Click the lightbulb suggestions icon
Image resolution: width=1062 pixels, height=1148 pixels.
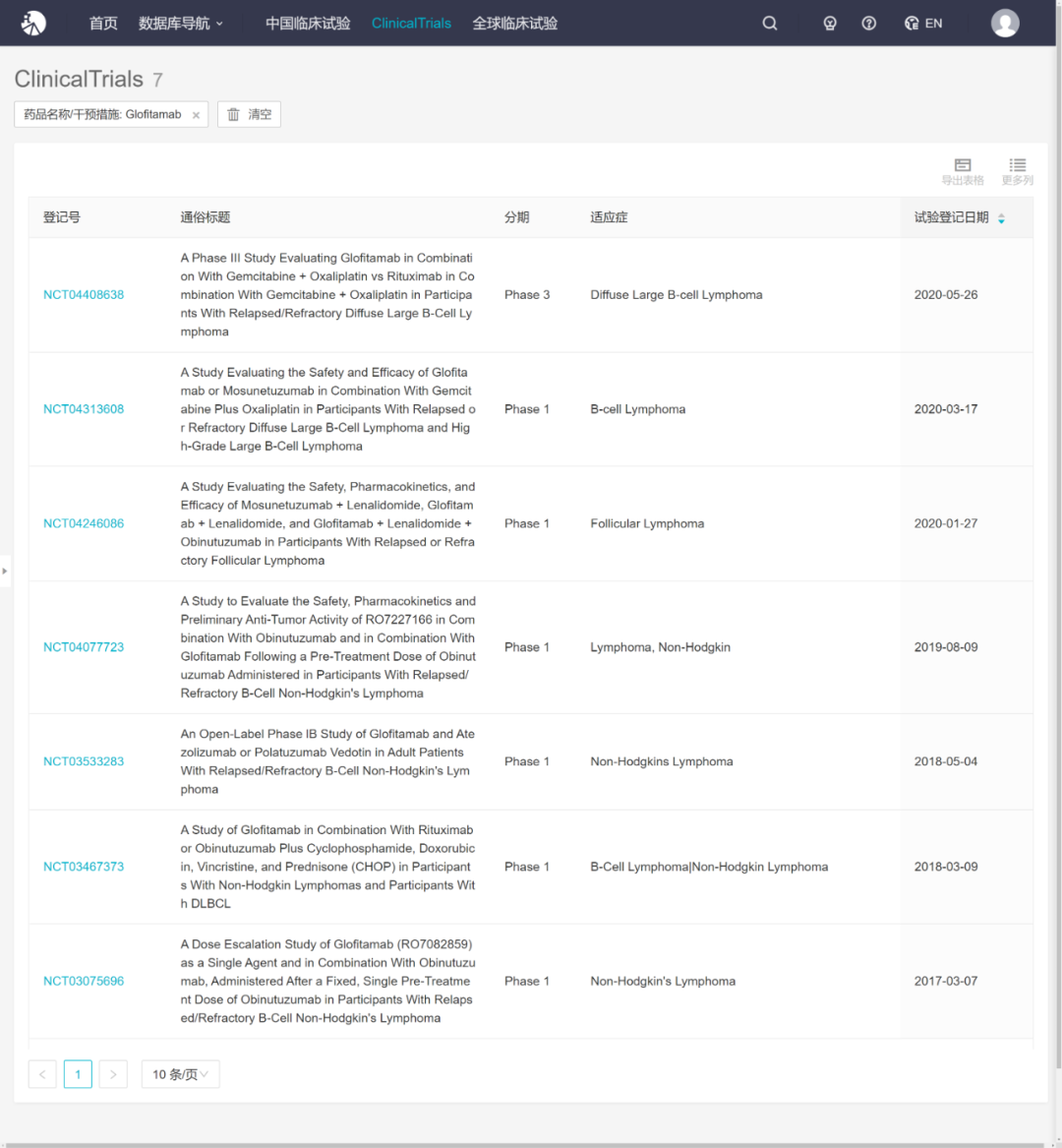tap(829, 24)
